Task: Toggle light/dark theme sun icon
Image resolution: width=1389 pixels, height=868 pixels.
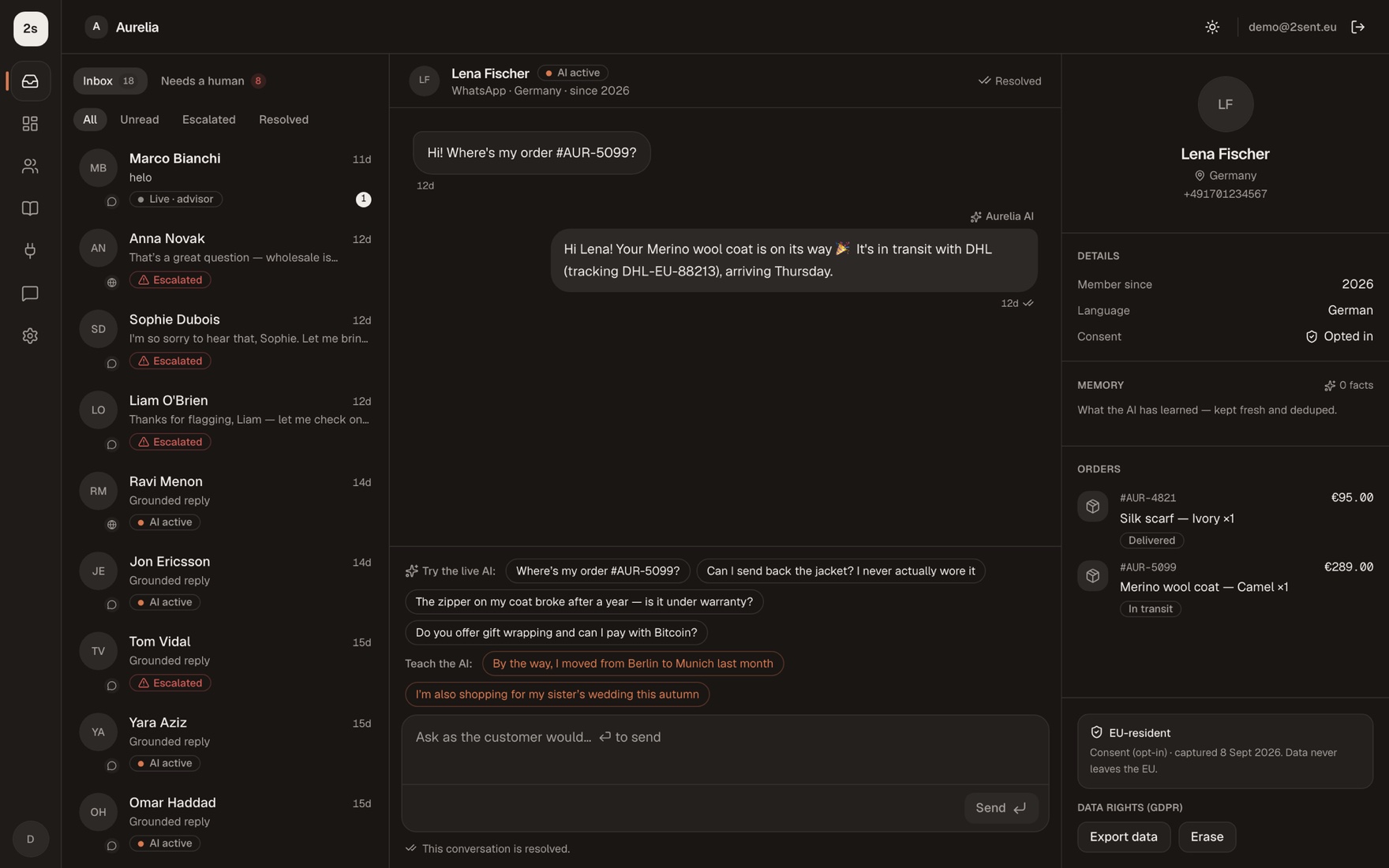Action: [x=1212, y=27]
